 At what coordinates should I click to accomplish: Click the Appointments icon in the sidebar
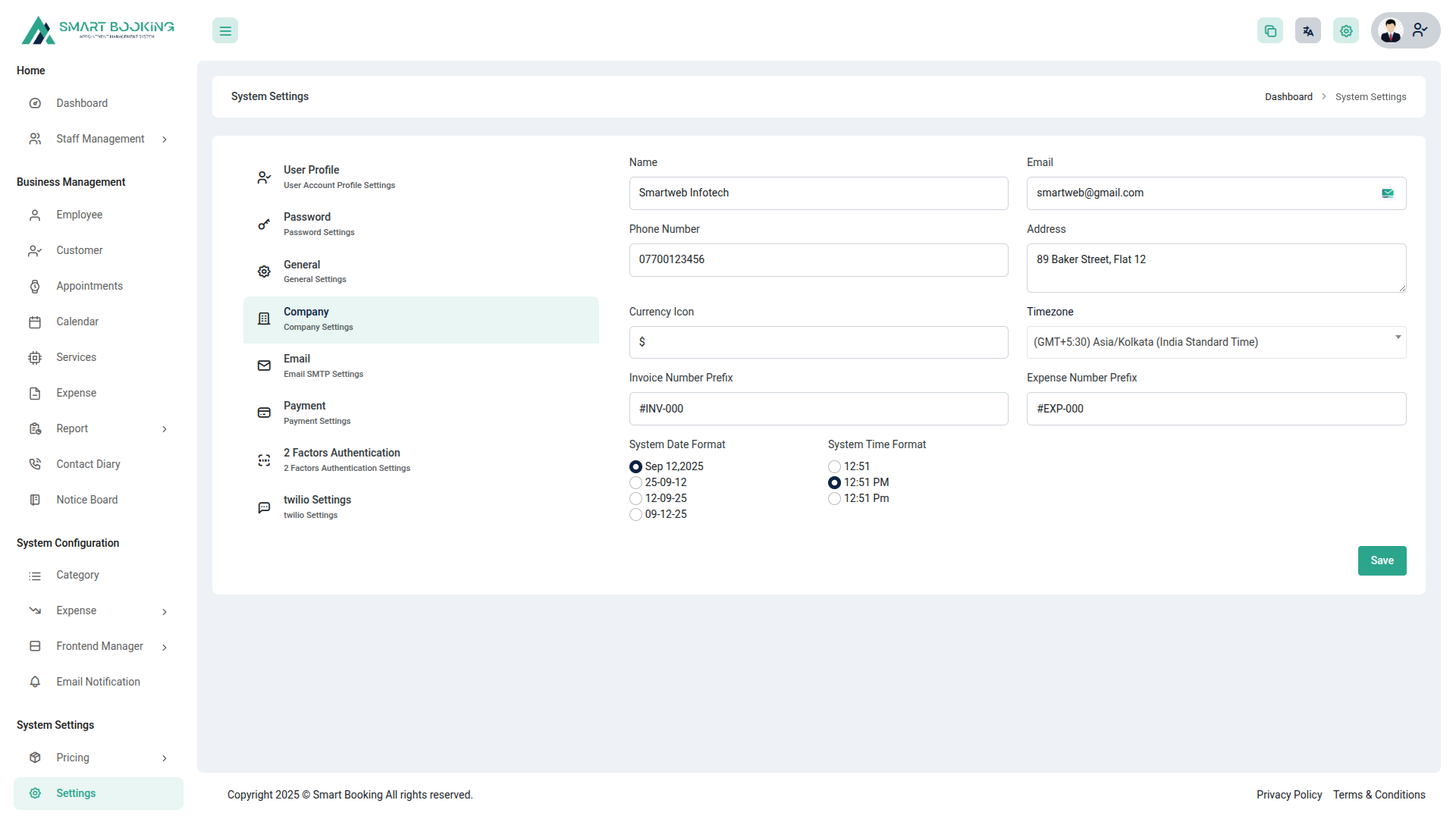[x=35, y=286]
